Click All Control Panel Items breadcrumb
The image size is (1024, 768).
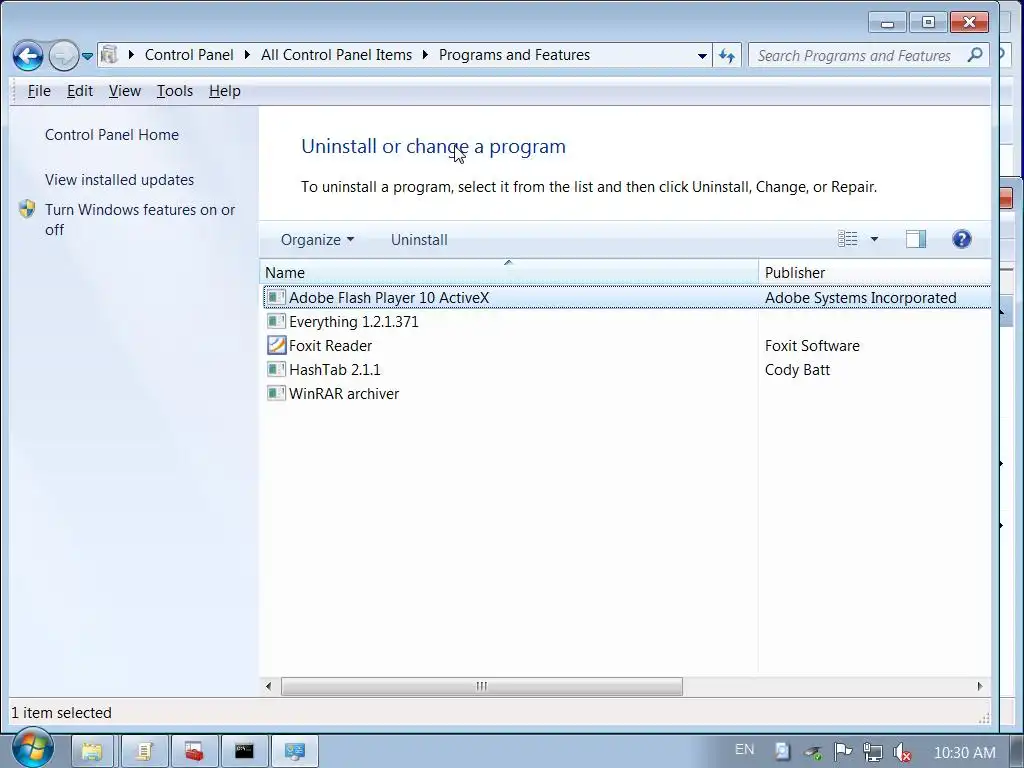[336, 55]
